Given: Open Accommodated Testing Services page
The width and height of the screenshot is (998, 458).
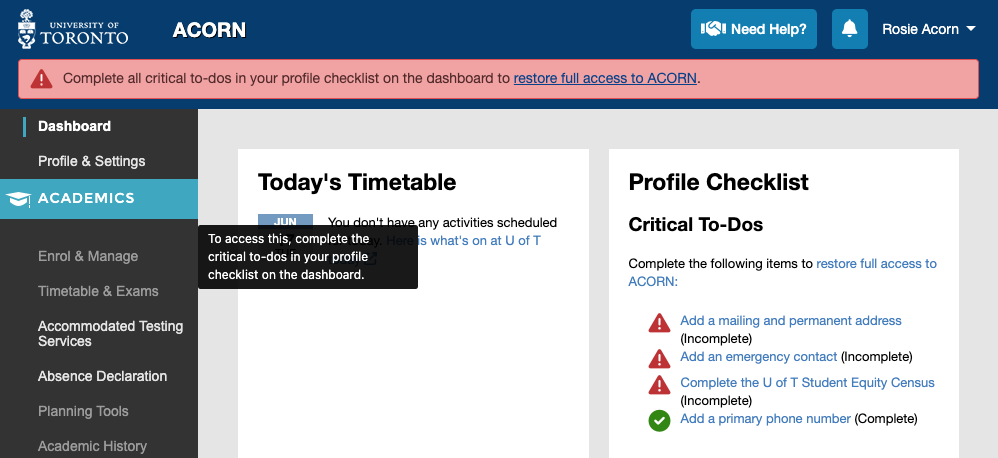Looking at the screenshot, I should [x=110, y=333].
